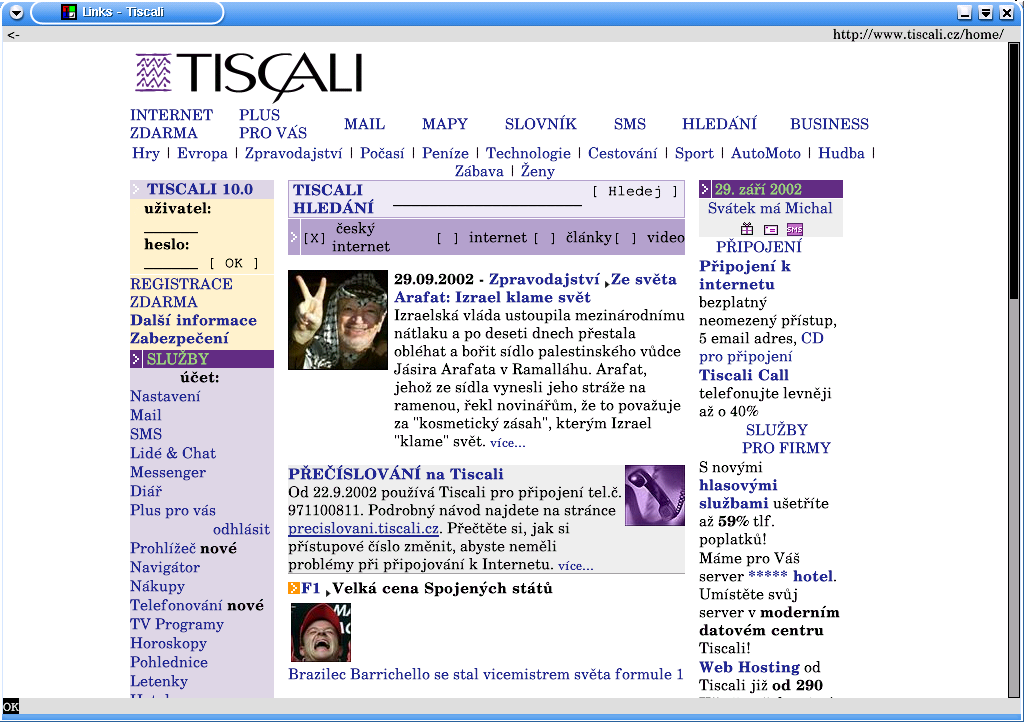Open Lidé & Chat in the sidebar
This screenshot has height=722, width=1024.
click(173, 453)
